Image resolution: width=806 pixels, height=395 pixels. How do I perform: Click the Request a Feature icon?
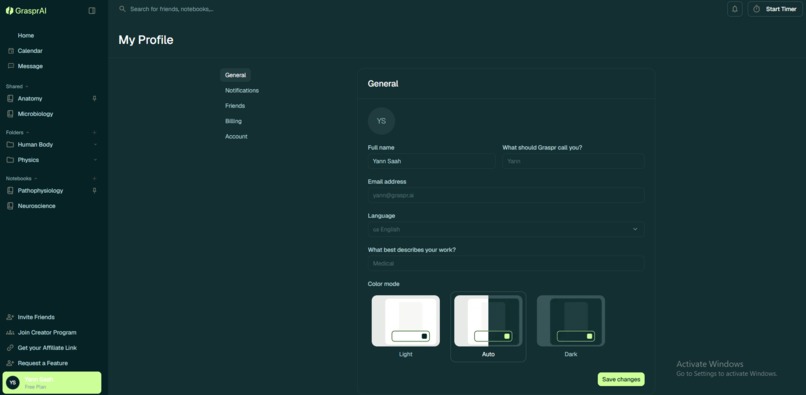point(10,363)
